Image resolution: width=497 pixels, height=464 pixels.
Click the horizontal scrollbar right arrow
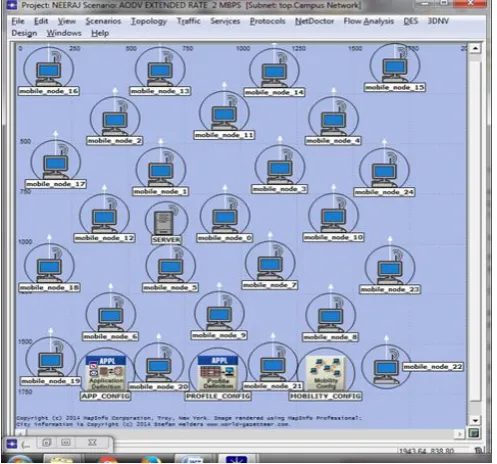pos(460,434)
